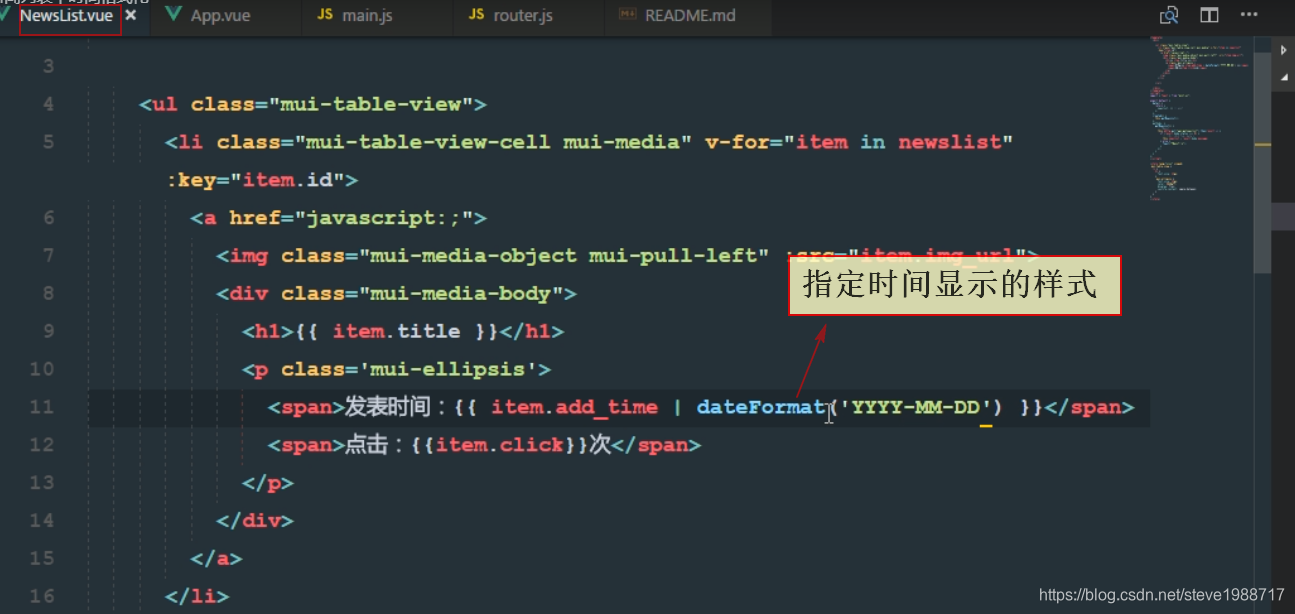Open the App.vue tab
Screen dimensions: 1295x614
tap(220, 16)
